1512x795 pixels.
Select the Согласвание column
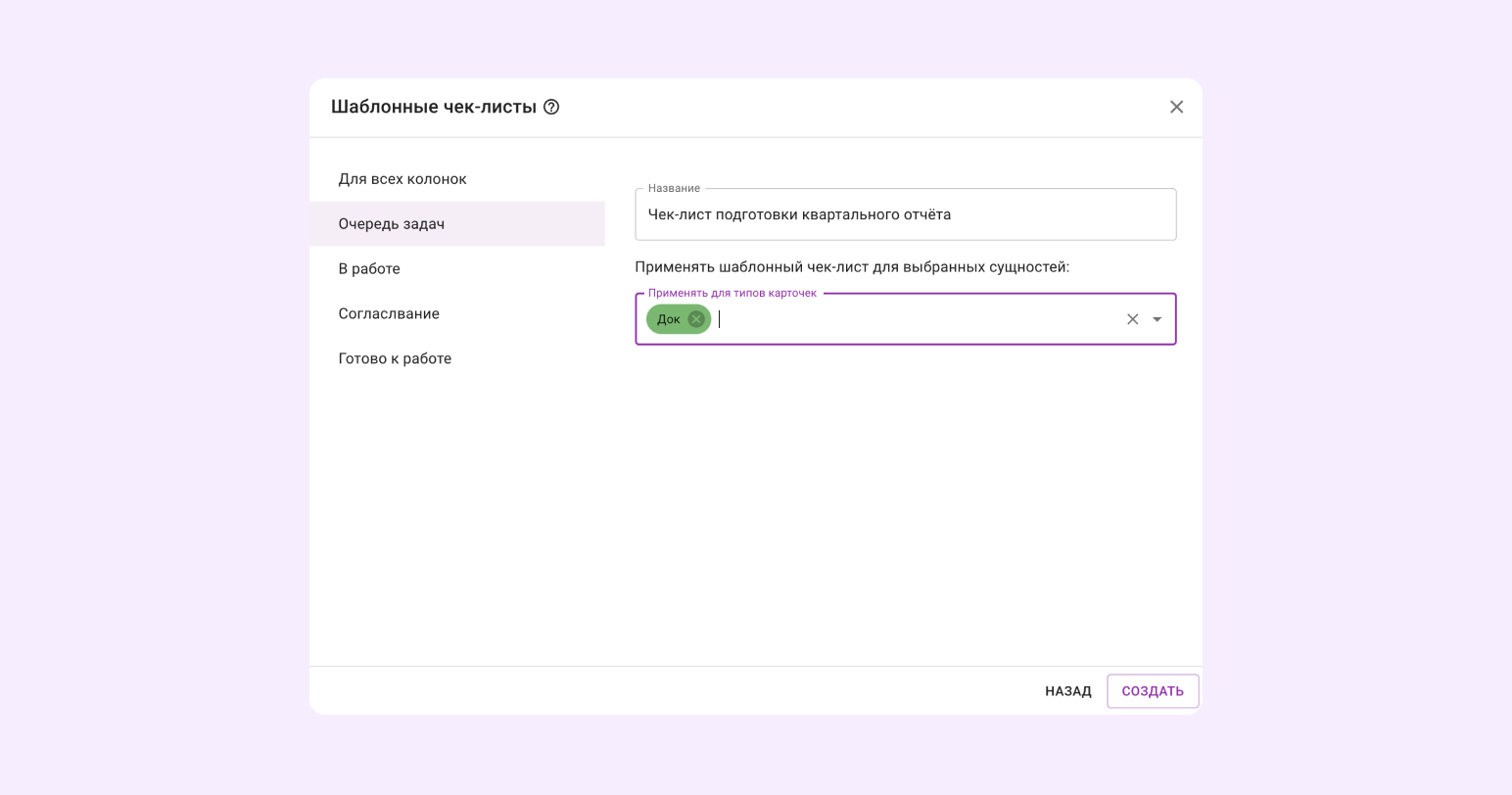click(457, 314)
